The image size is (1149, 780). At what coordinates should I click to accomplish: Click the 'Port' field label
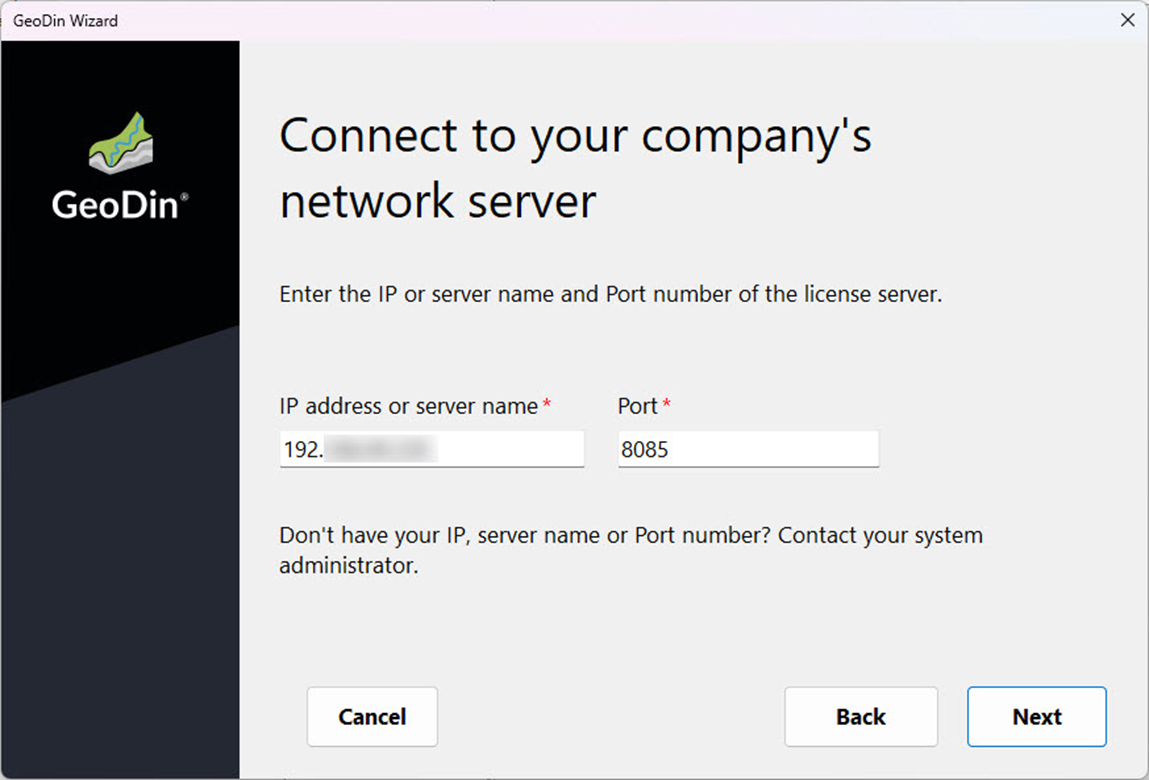coord(638,406)
